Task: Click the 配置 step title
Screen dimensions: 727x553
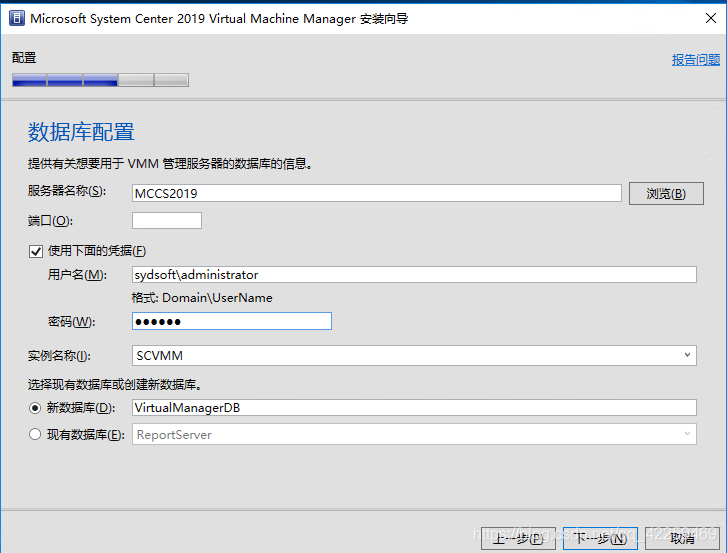Action: [24, 57]
